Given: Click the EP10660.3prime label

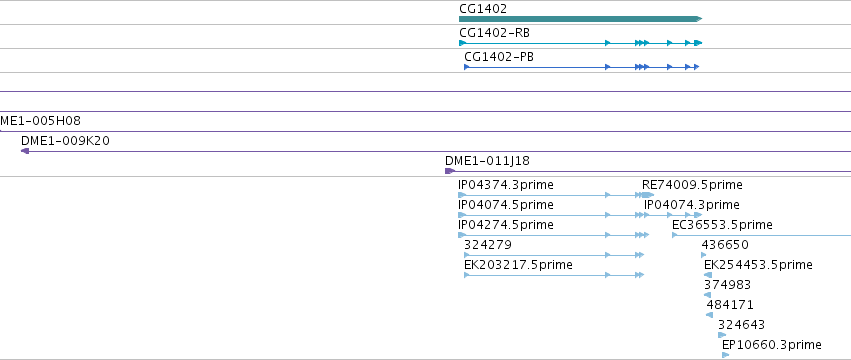Looking at the screenshot, I should (x=772, y=345).
